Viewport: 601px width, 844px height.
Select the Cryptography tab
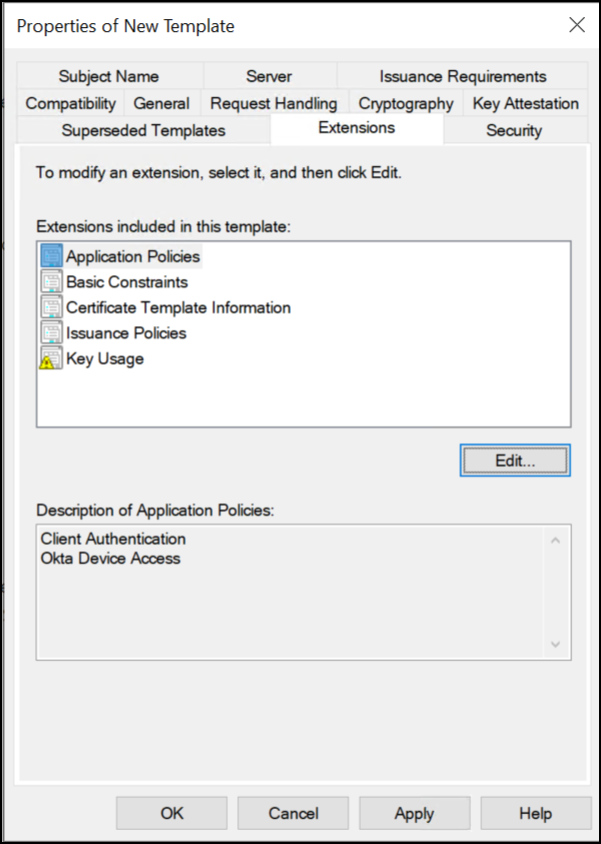click(x=406, y=103)
